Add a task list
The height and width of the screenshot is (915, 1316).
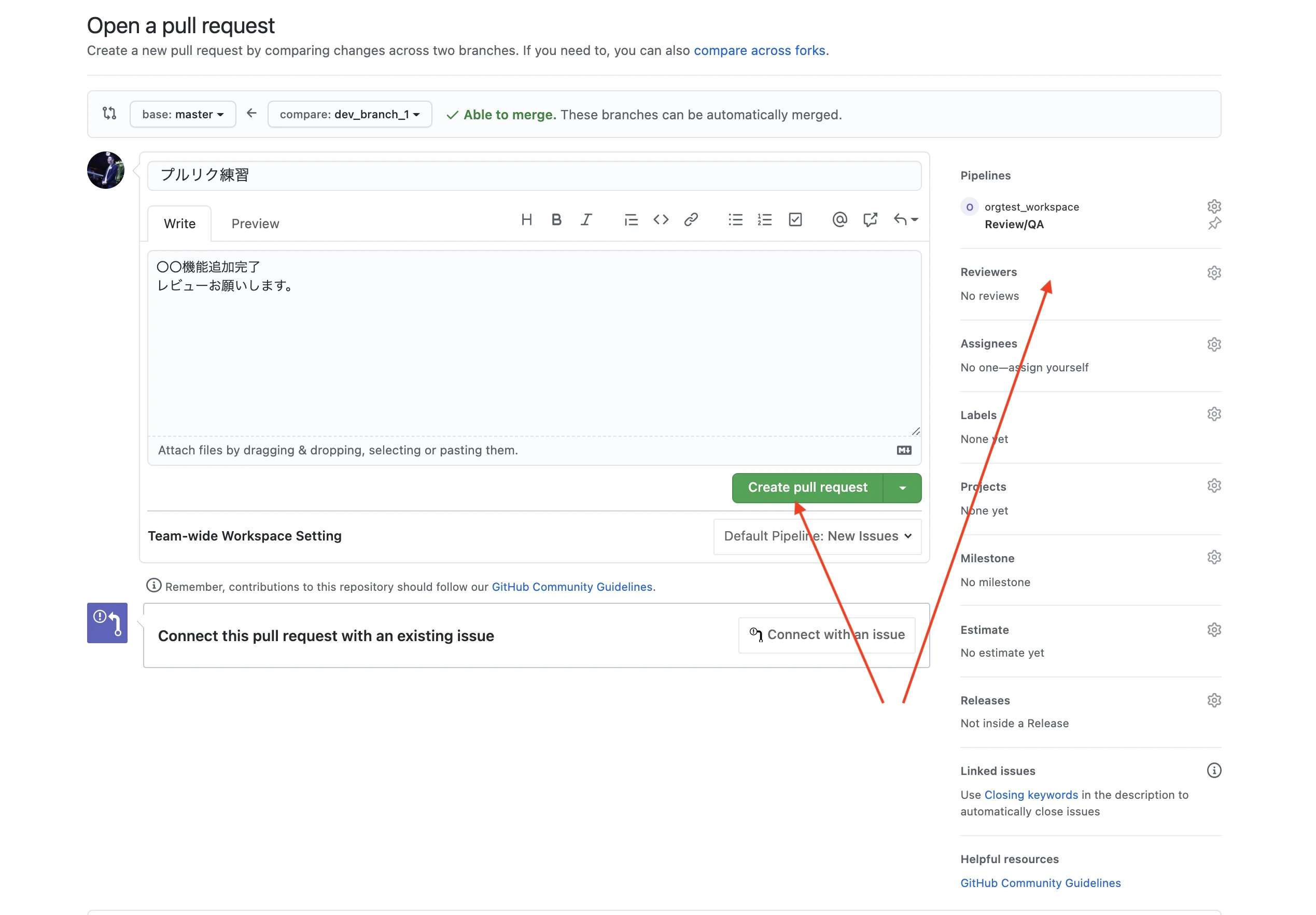click(795, 219)
